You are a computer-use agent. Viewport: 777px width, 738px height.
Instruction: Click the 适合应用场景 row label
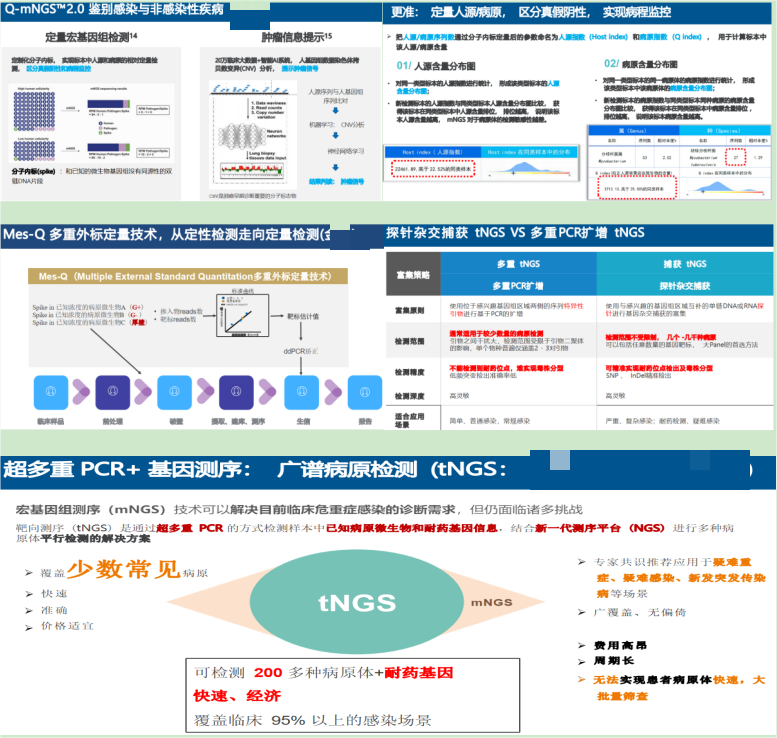[x=409, y=420]
